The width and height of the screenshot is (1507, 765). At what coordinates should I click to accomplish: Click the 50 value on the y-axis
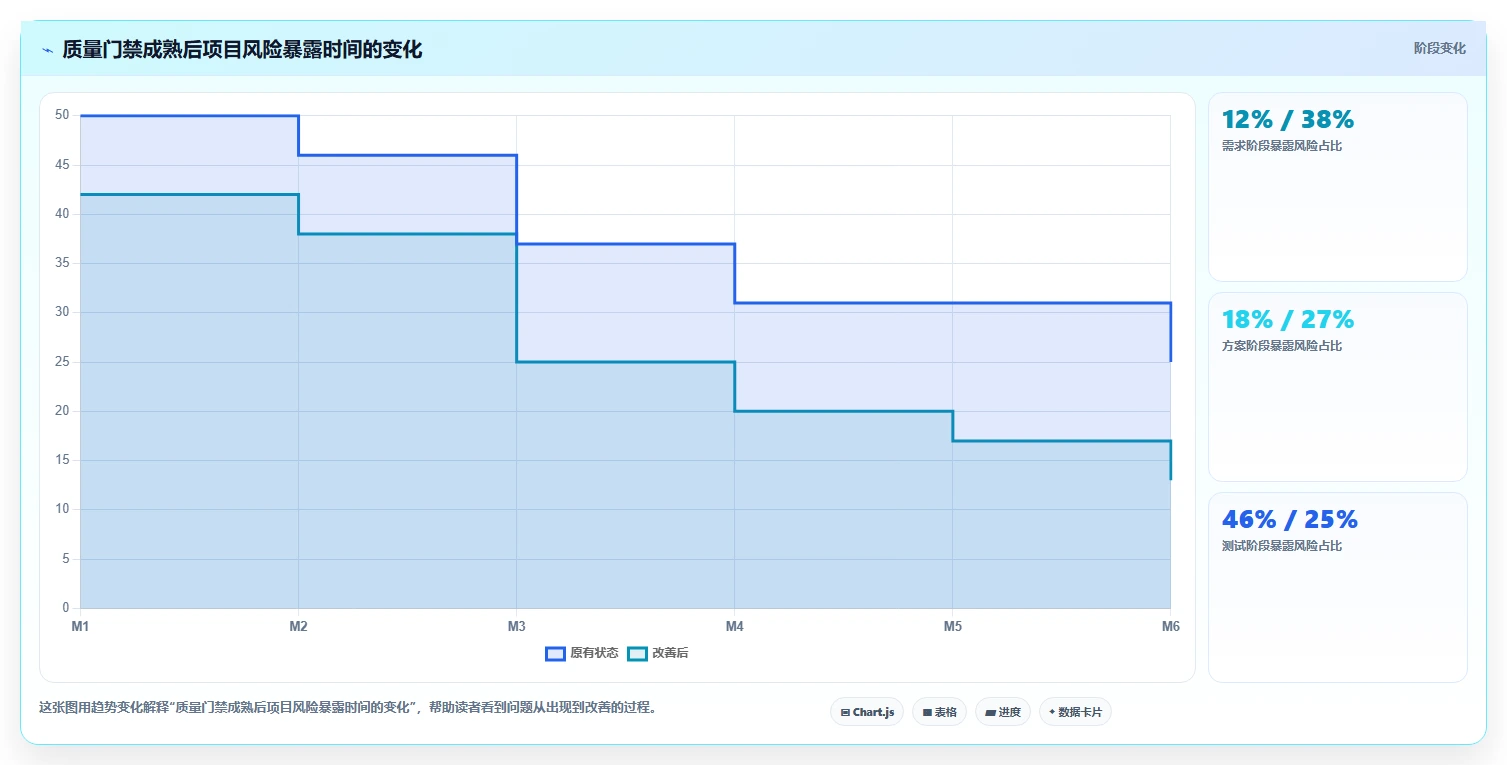point(62,115)
